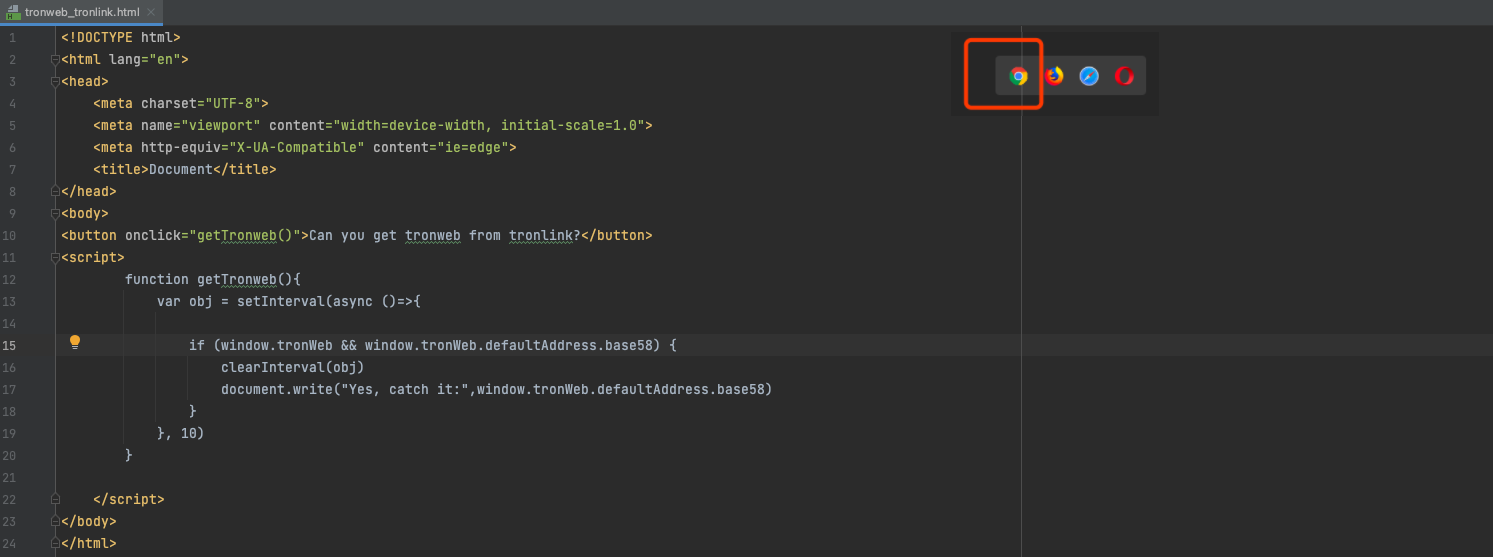Open the page in Safari browser
This screenshot has height=557, width=1493.
click(x=1089, y=76)
